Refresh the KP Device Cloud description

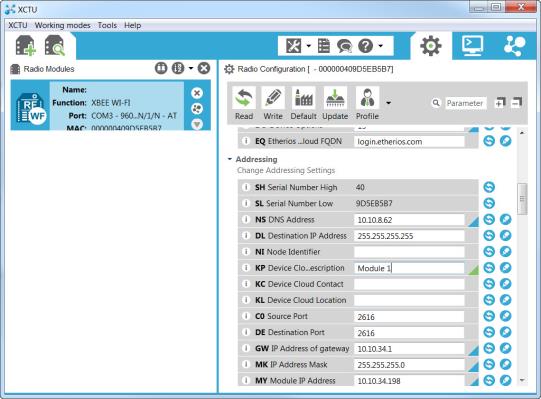click(x=489, y=268)
